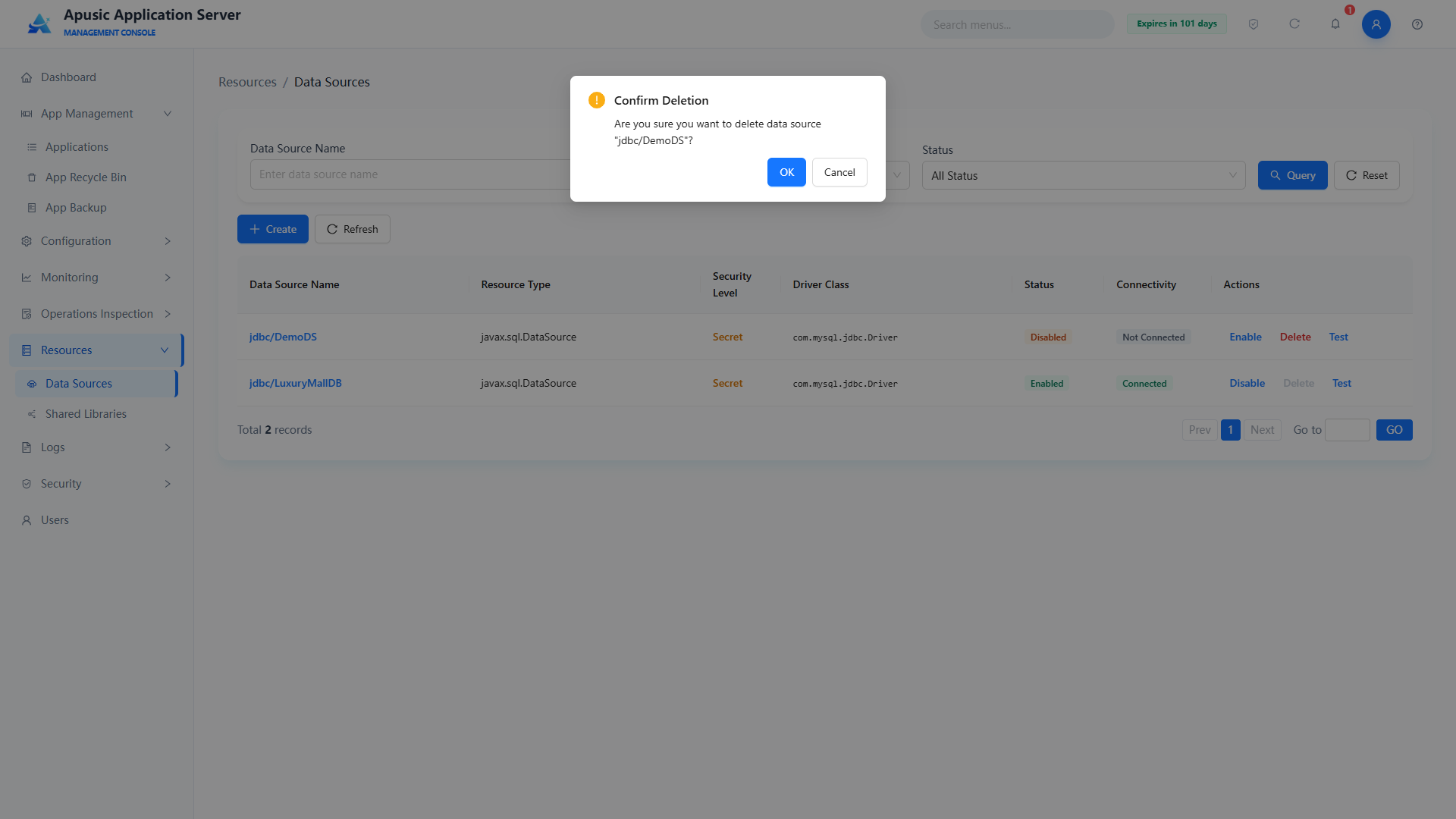Click the header refresh circular arrow icon

point(1294,24)
